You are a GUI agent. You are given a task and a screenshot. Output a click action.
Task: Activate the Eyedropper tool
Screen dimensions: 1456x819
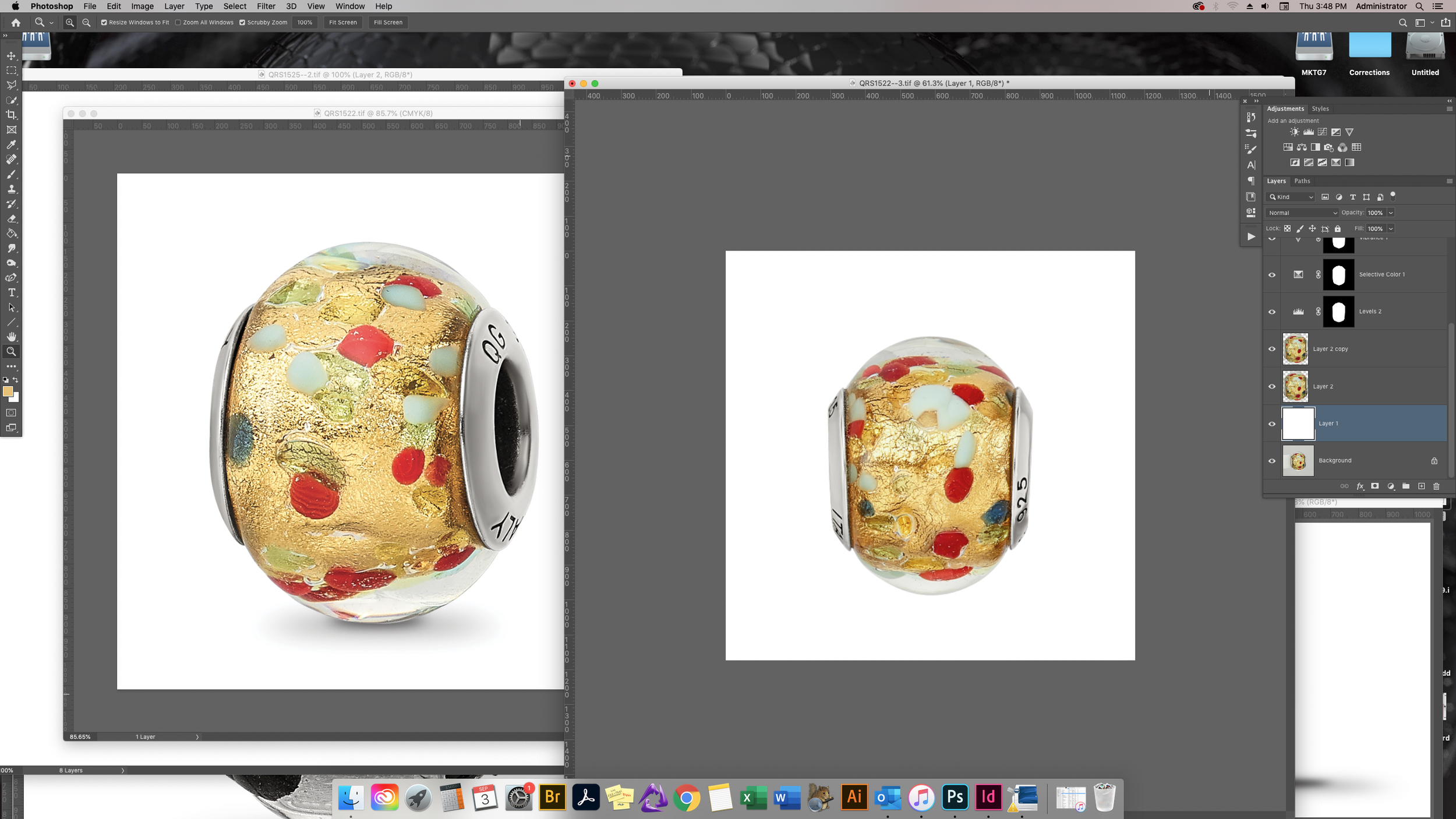coord(11,145)
